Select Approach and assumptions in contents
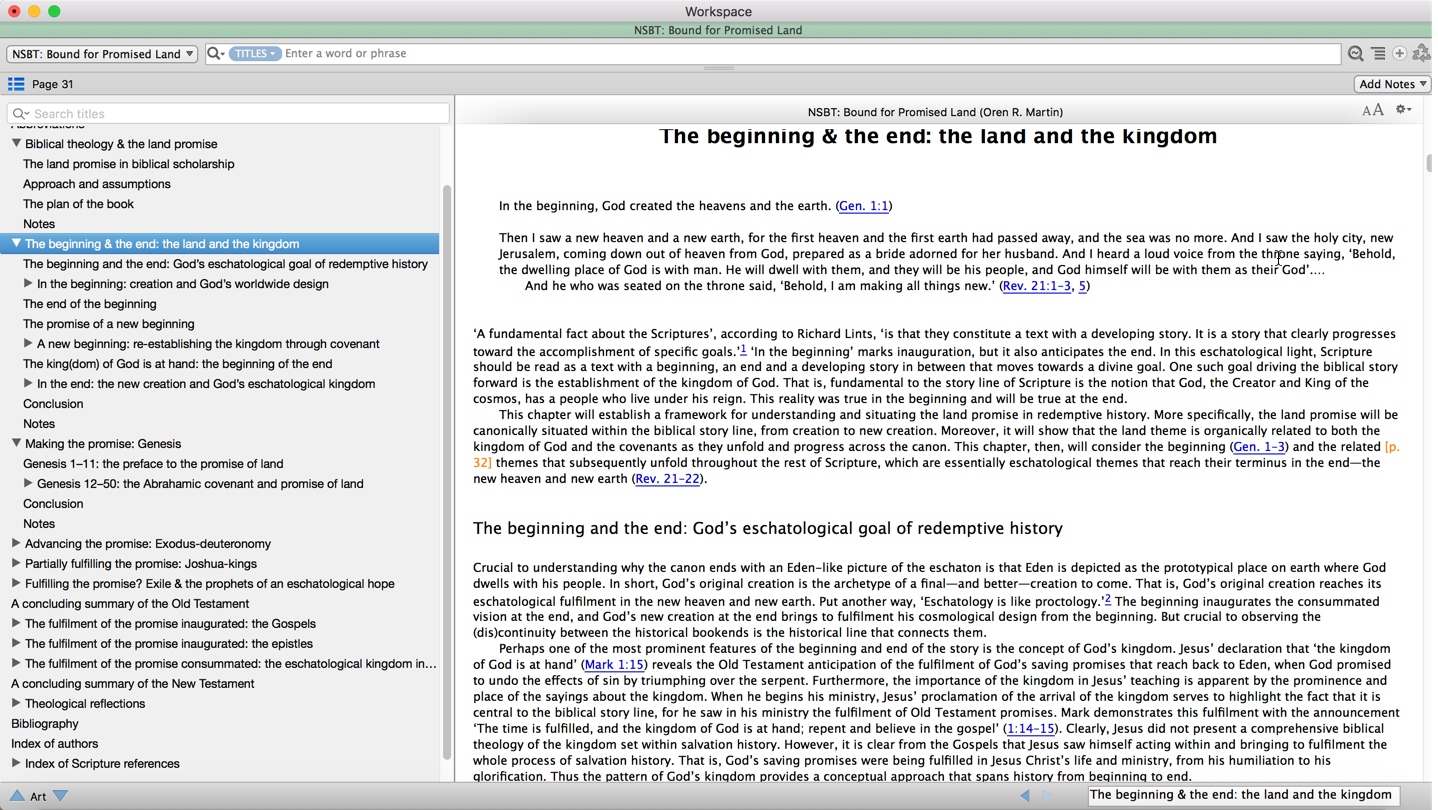 (x=97, y=184)
